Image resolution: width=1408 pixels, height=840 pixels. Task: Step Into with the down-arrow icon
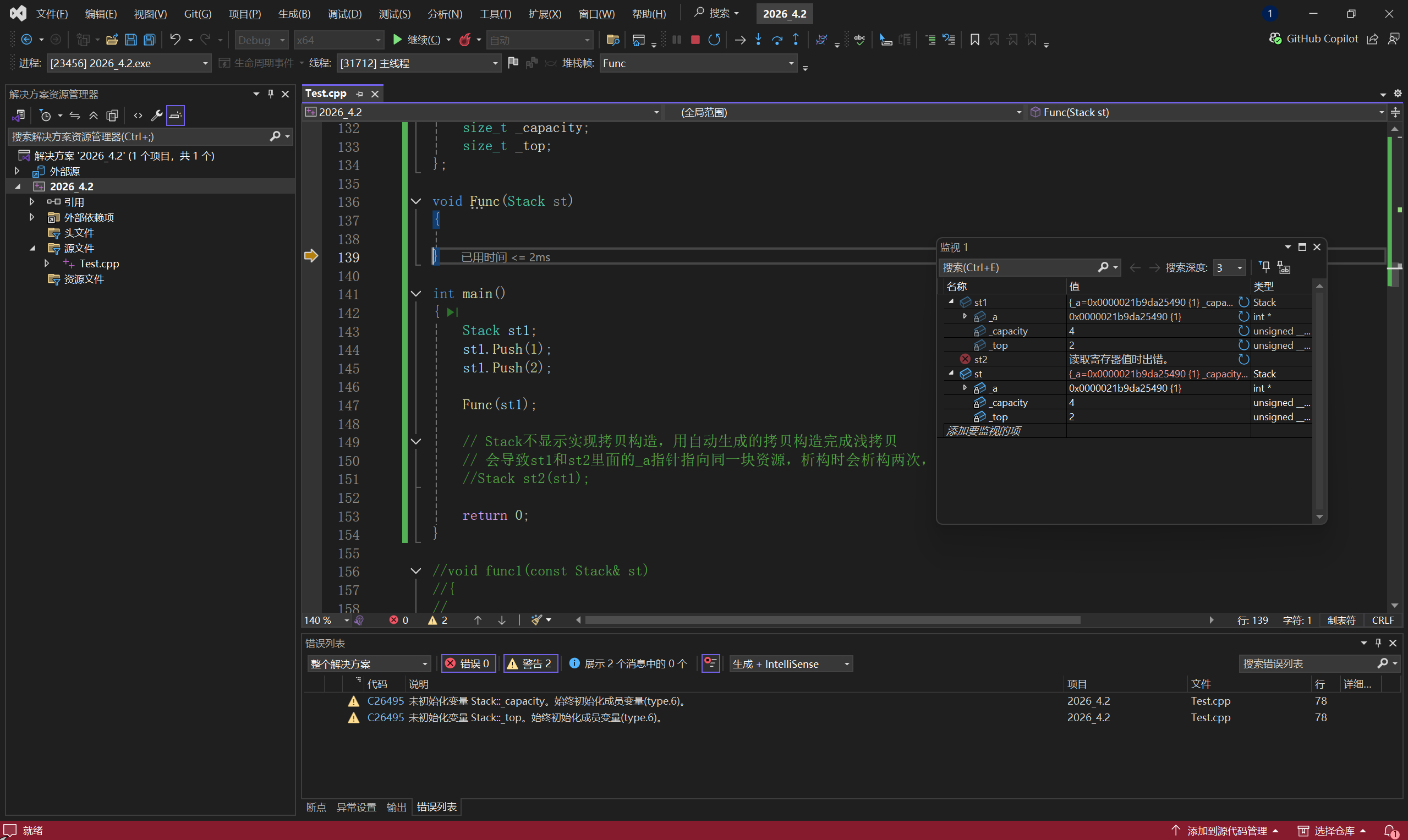tap(759, 40)
